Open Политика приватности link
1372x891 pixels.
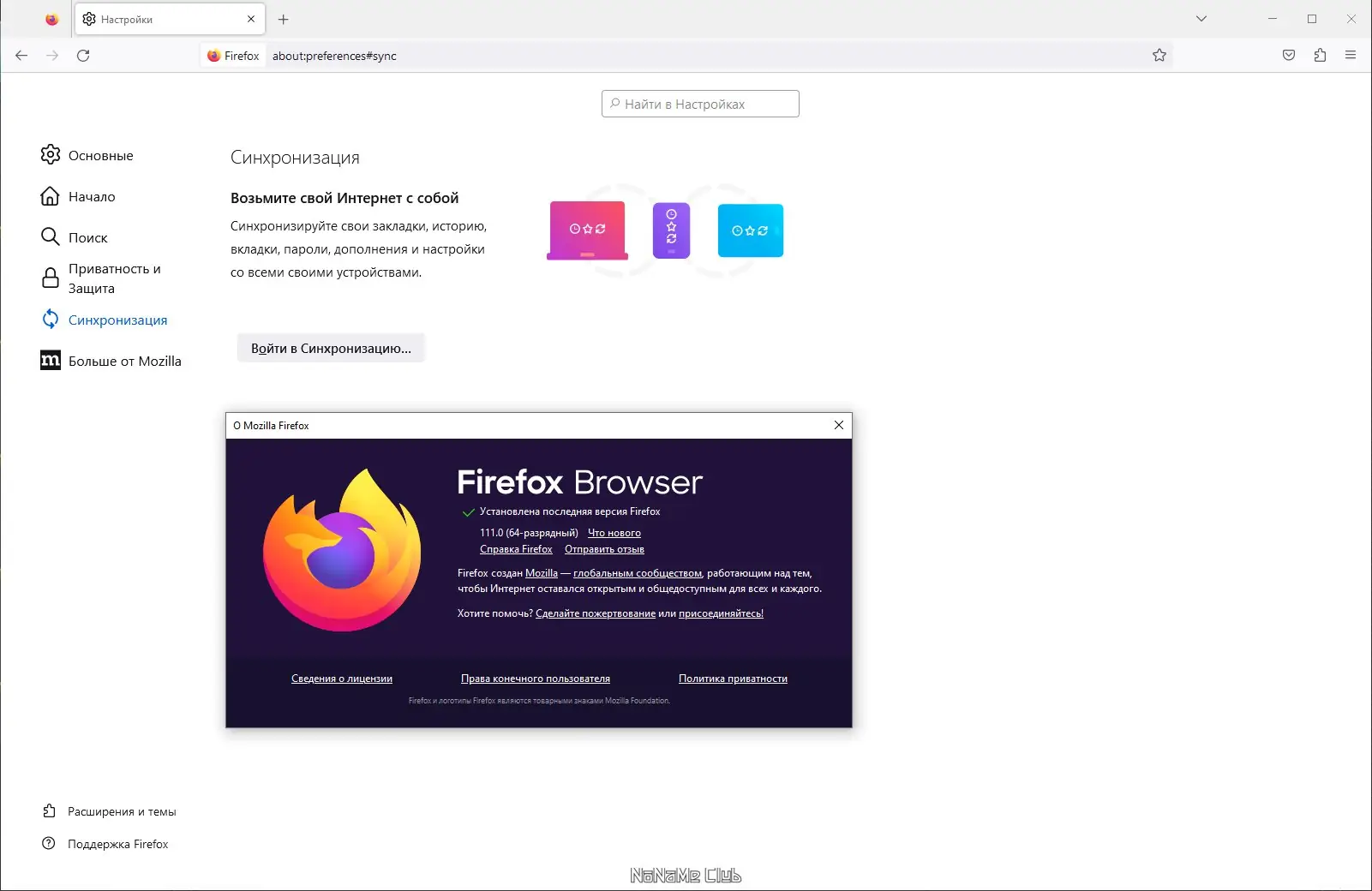733,679
